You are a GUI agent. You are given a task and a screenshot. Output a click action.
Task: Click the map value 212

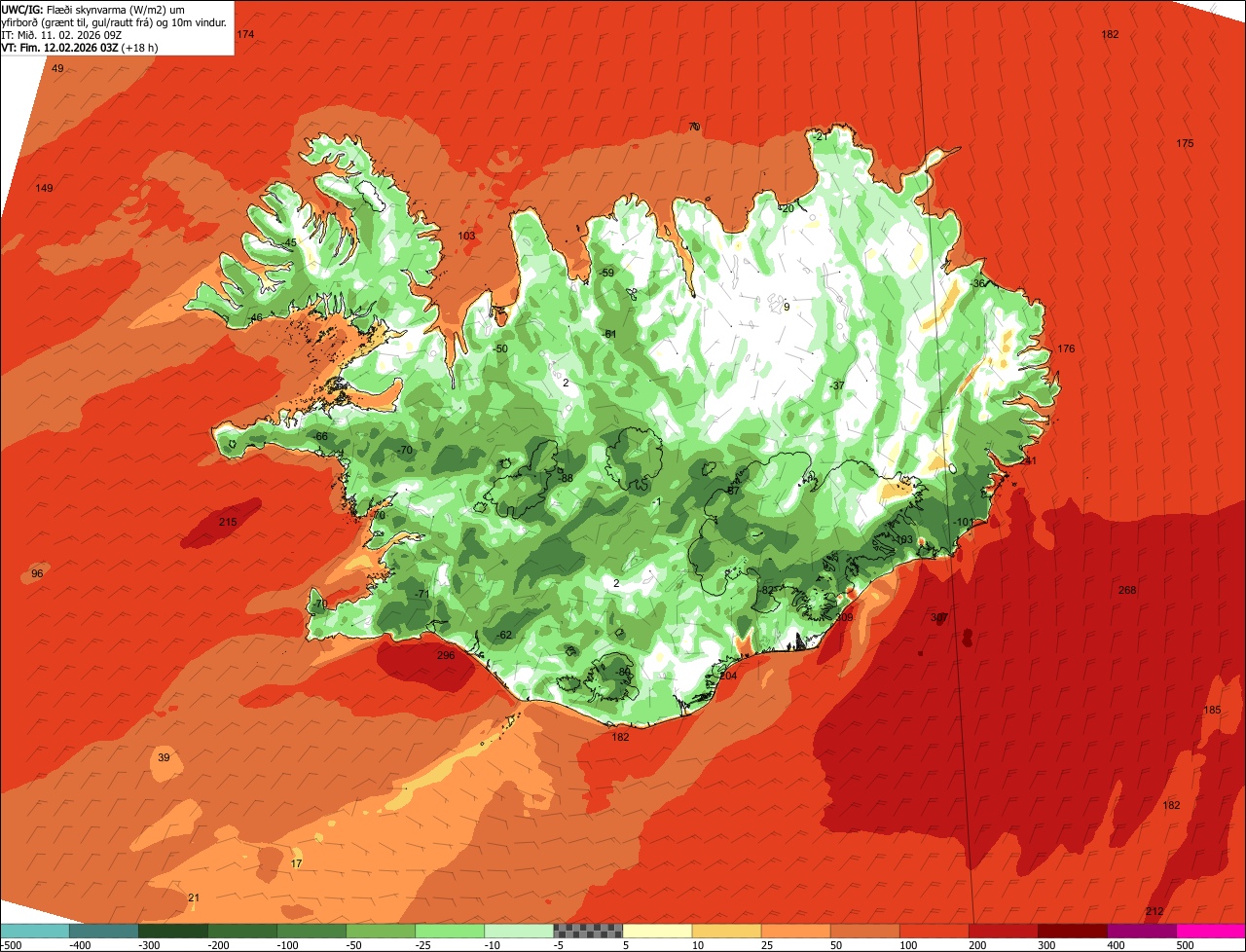click(x=1154, y=911)
